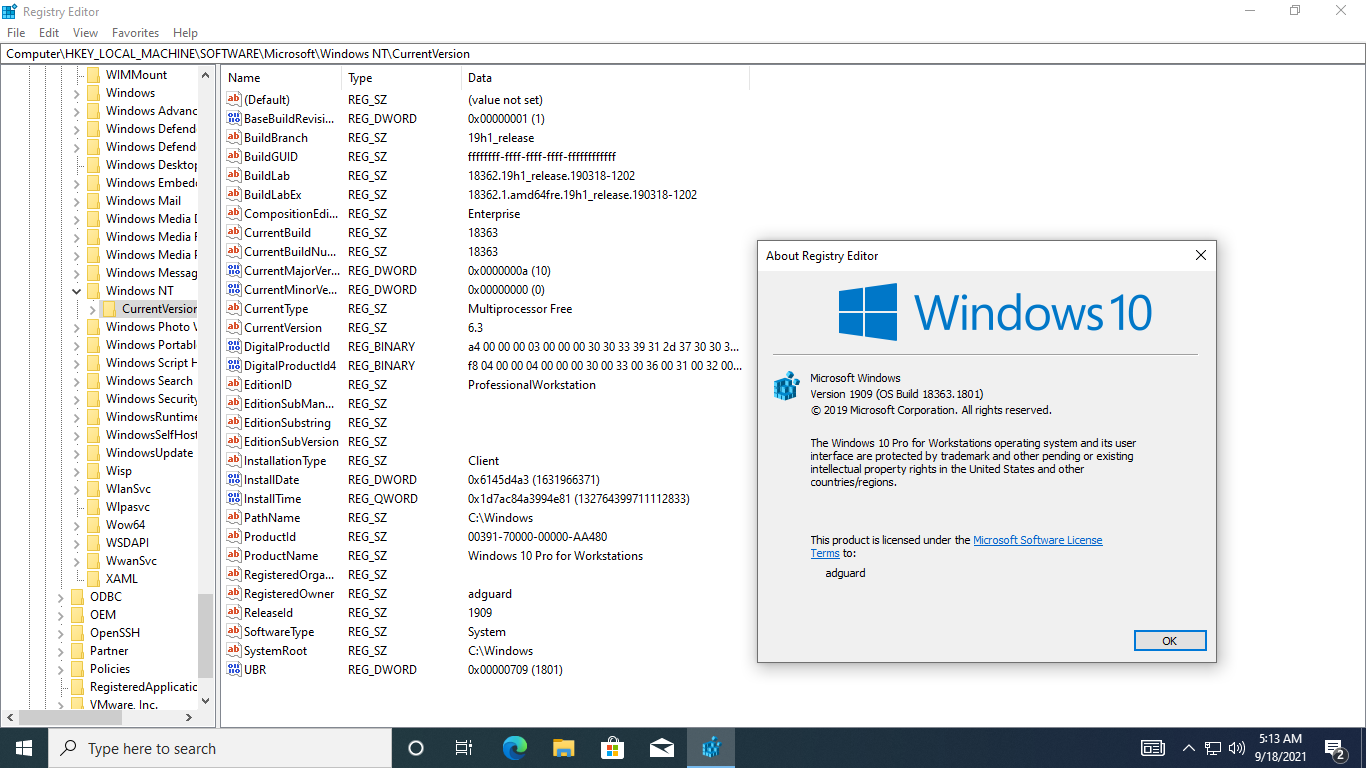The width and height of the screenshot is (1366, 768).
Task: Click the (Default) value icon
Action: click(234, 99)
